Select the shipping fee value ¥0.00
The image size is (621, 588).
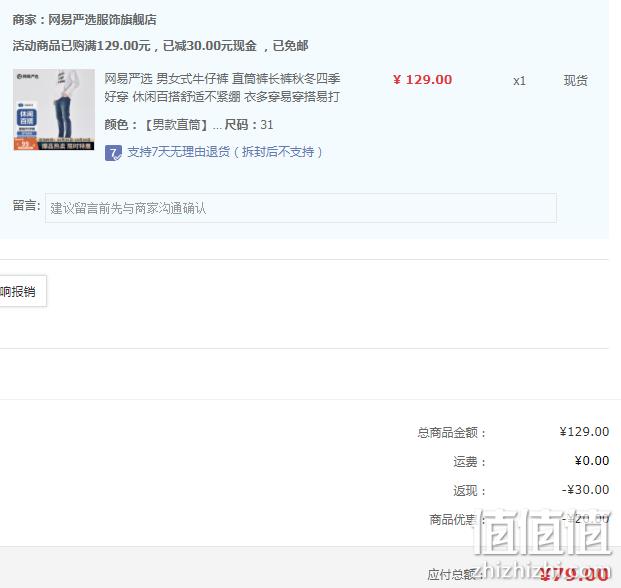click(x=592, y=461)
